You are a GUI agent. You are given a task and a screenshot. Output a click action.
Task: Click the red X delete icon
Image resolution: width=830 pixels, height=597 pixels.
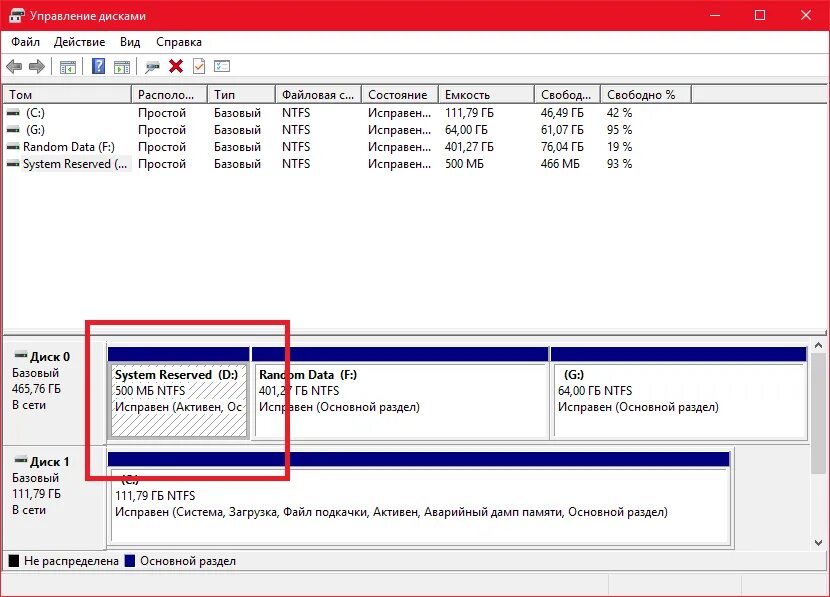176,66
